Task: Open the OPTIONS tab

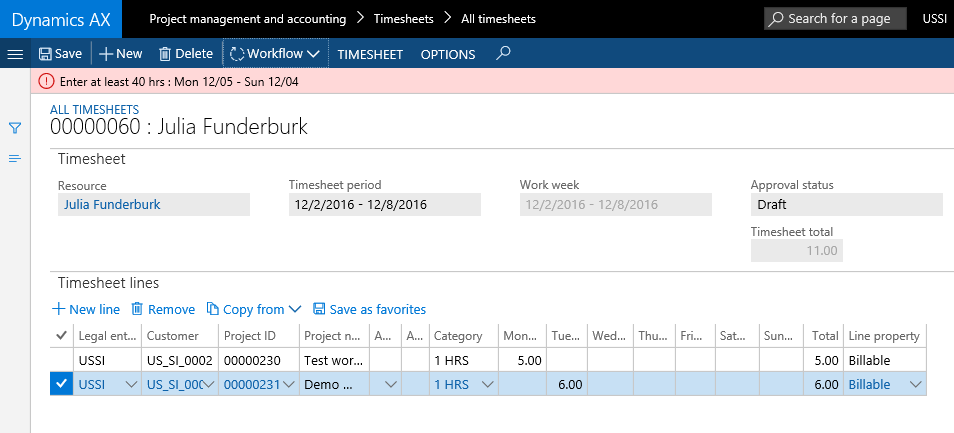Action: [448, 54]
